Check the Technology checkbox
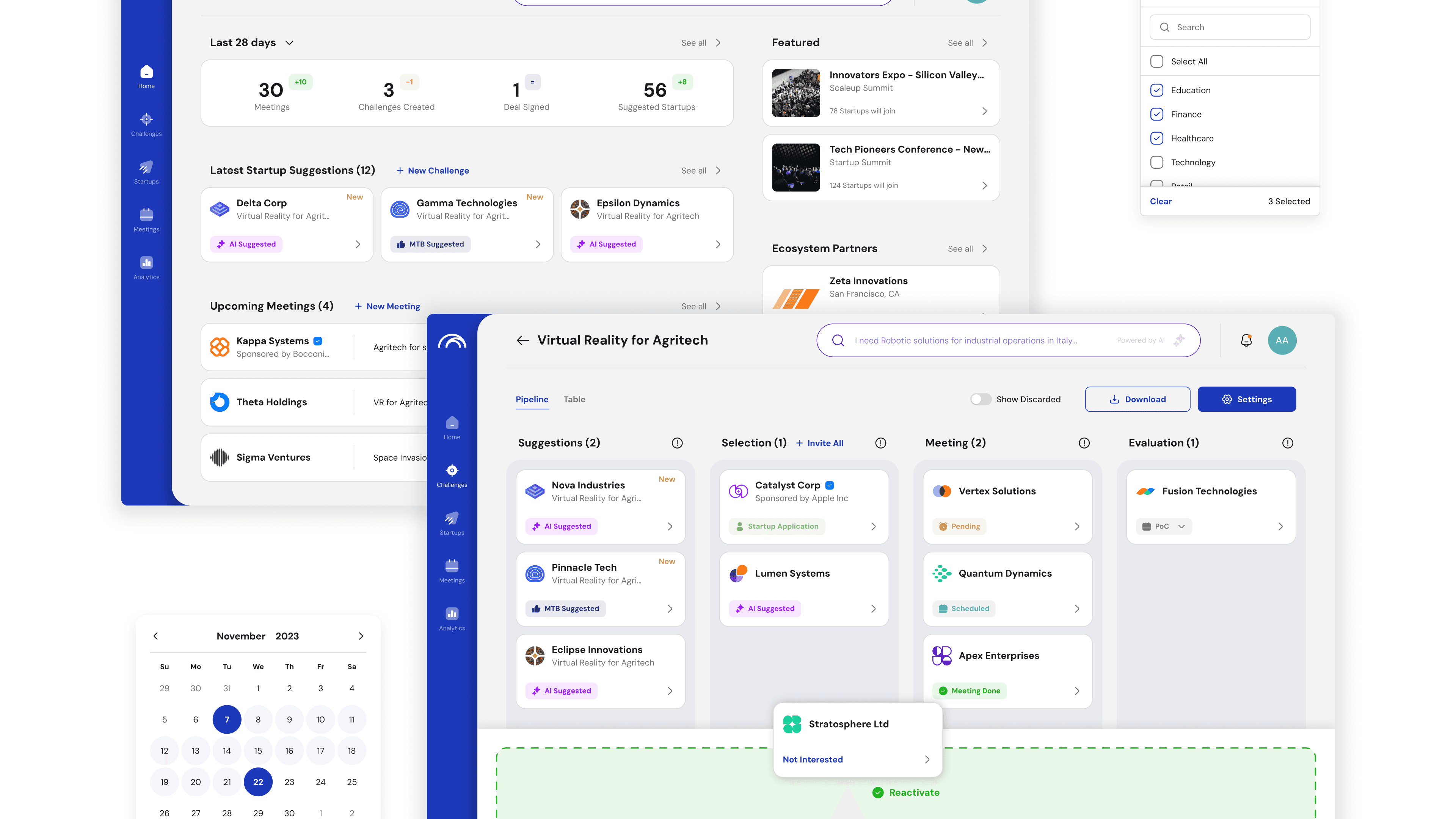The height and width of the screenshot is (819, 1456). [x=1156, y=162]
